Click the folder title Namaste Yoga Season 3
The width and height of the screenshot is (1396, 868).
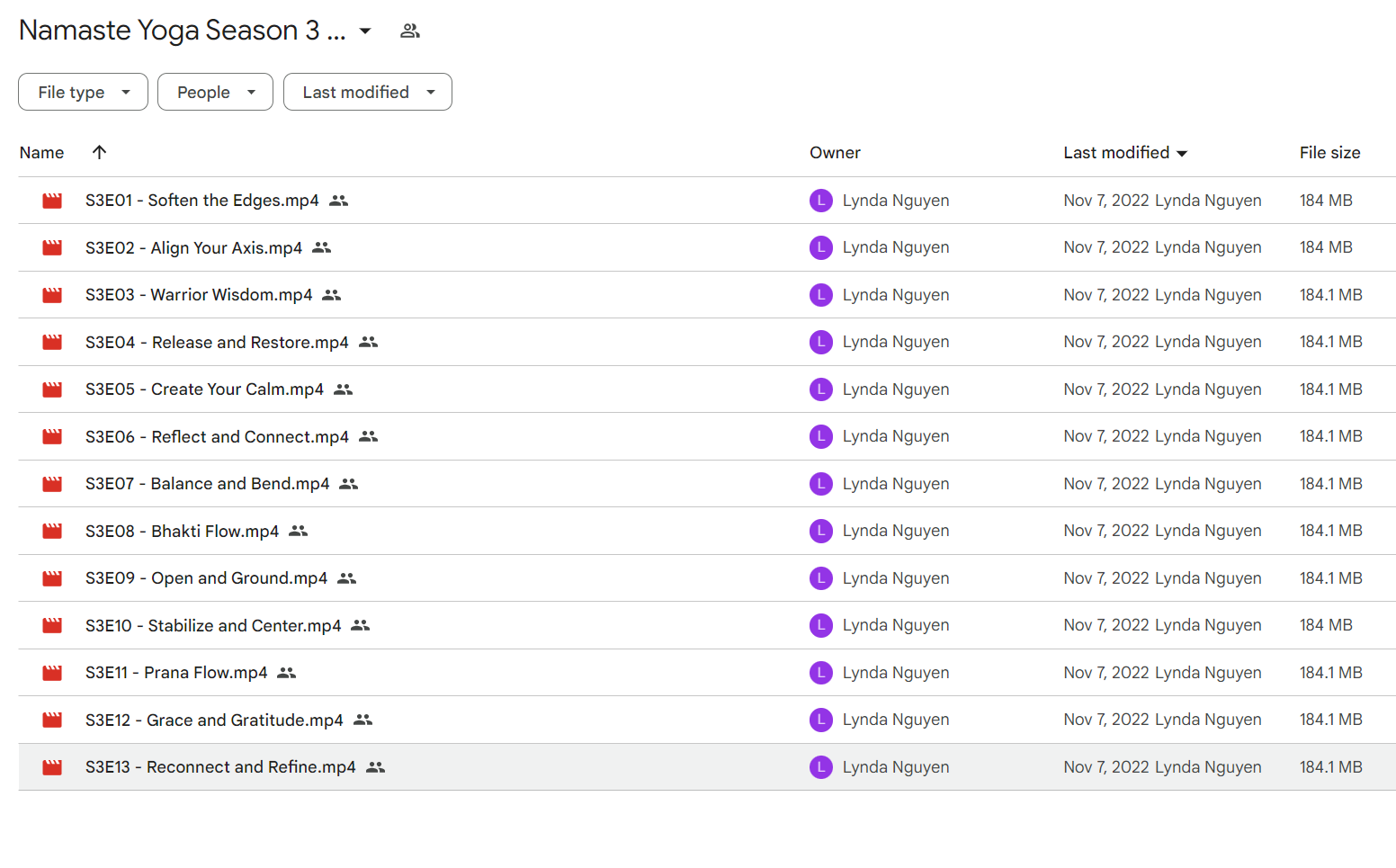[x=183, y=31]
